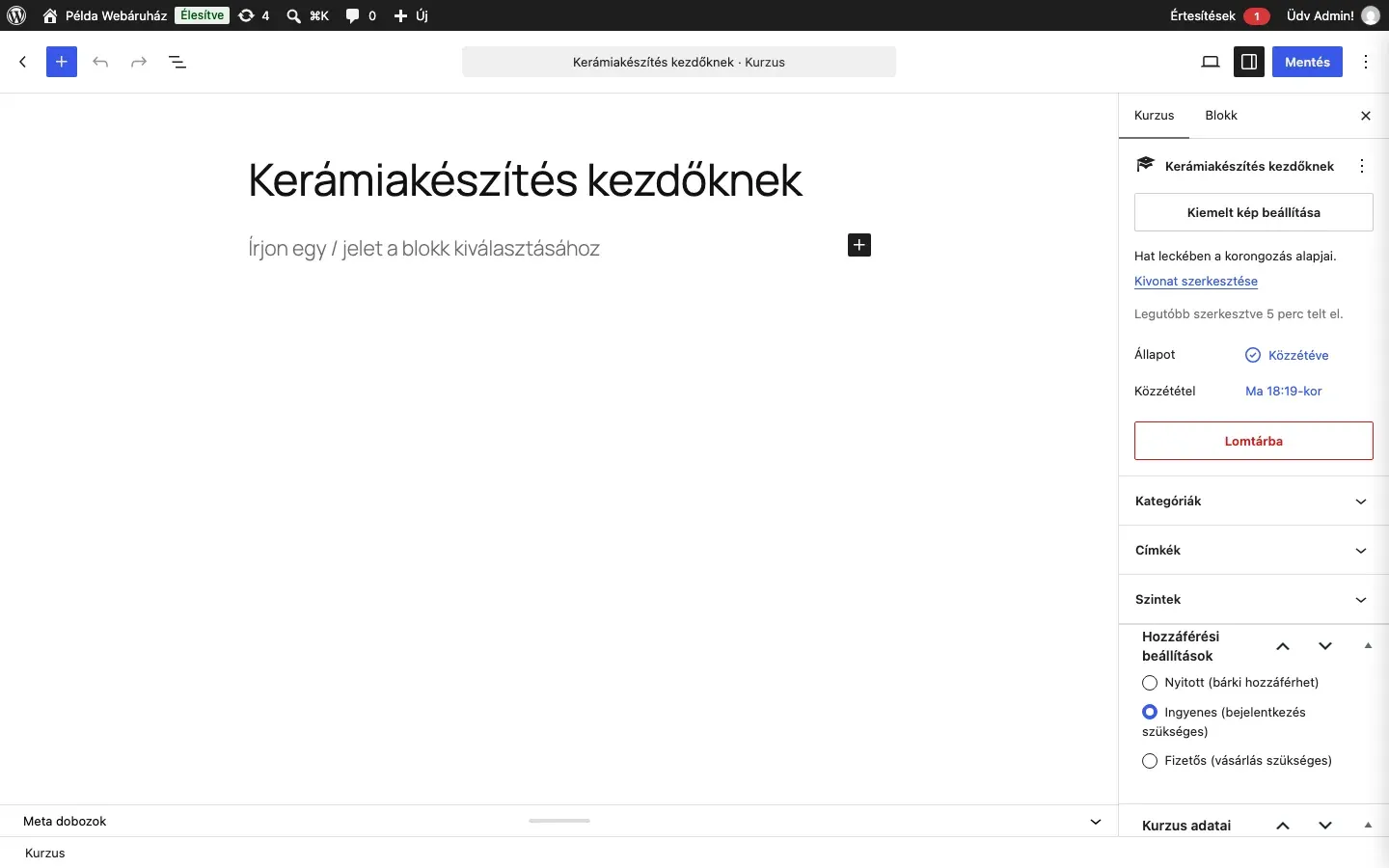The width and height of the screenshot is (1389, 868).
Task: Move course to trash with Lomtárba
Action: pos(1254,441)
